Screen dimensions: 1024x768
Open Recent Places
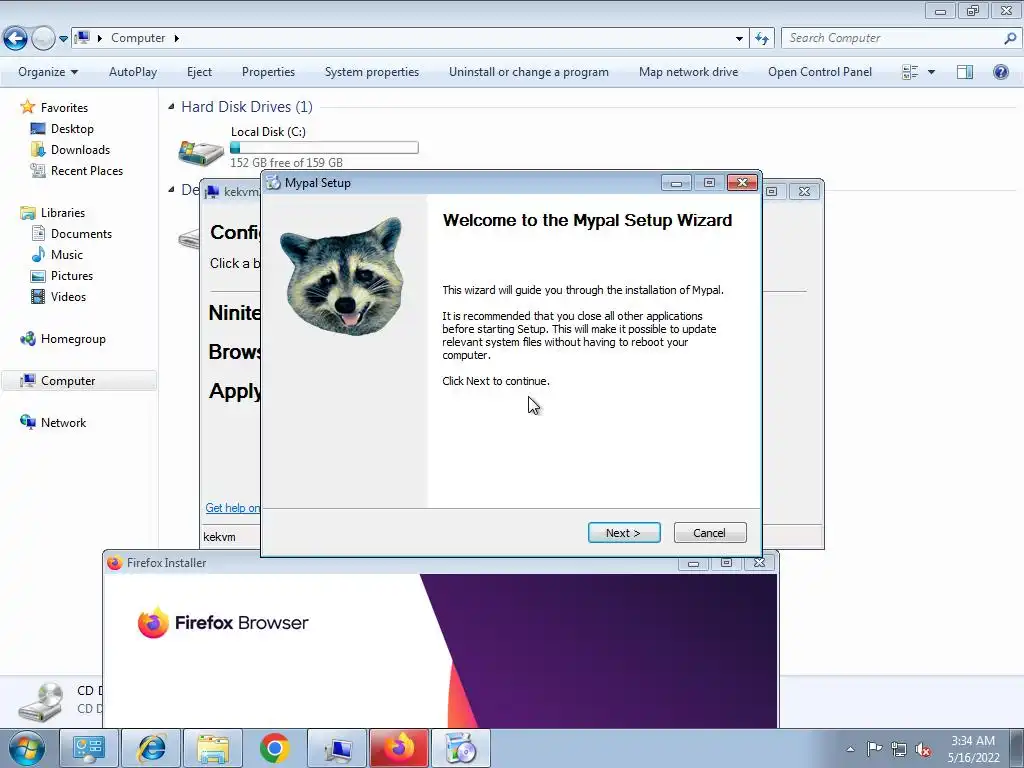(x=87, y=170)
